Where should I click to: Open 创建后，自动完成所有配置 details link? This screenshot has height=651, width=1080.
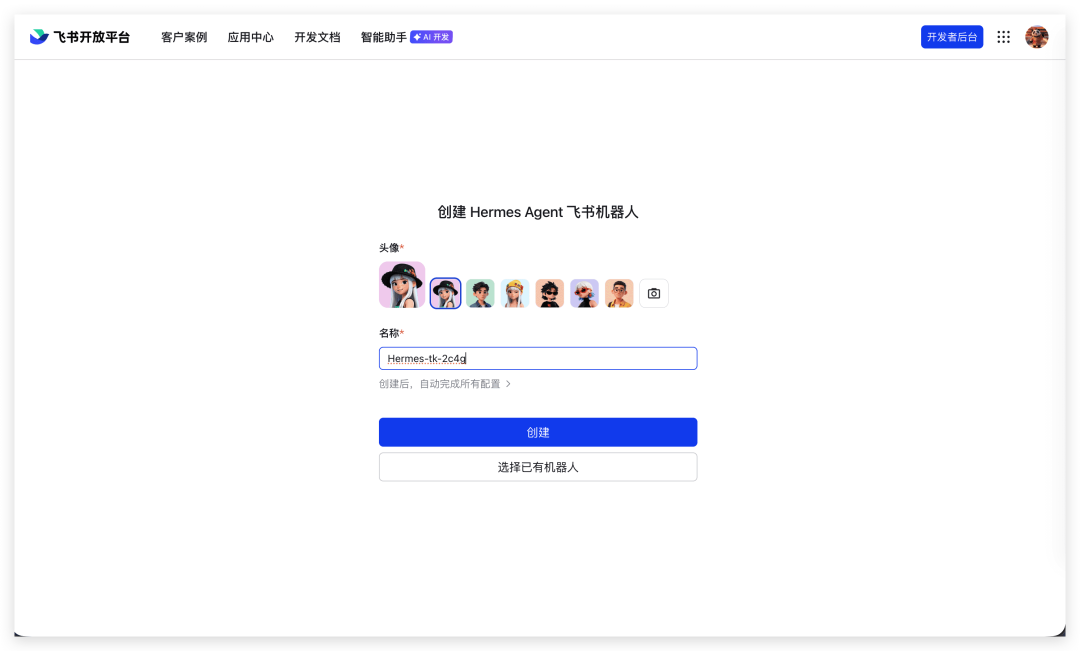pos(444,384)
